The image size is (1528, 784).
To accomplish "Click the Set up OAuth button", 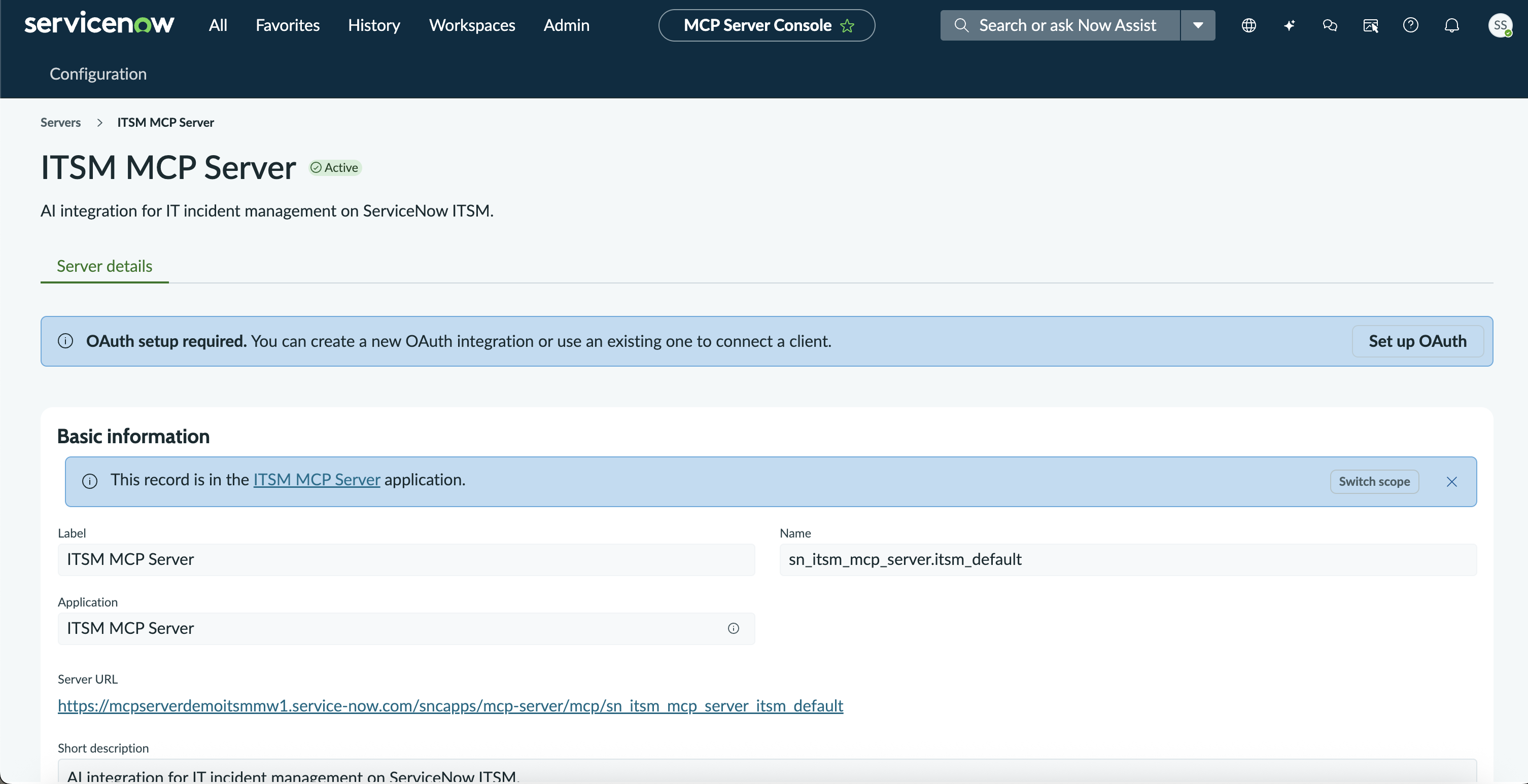I will click(x=1417, y=341).
